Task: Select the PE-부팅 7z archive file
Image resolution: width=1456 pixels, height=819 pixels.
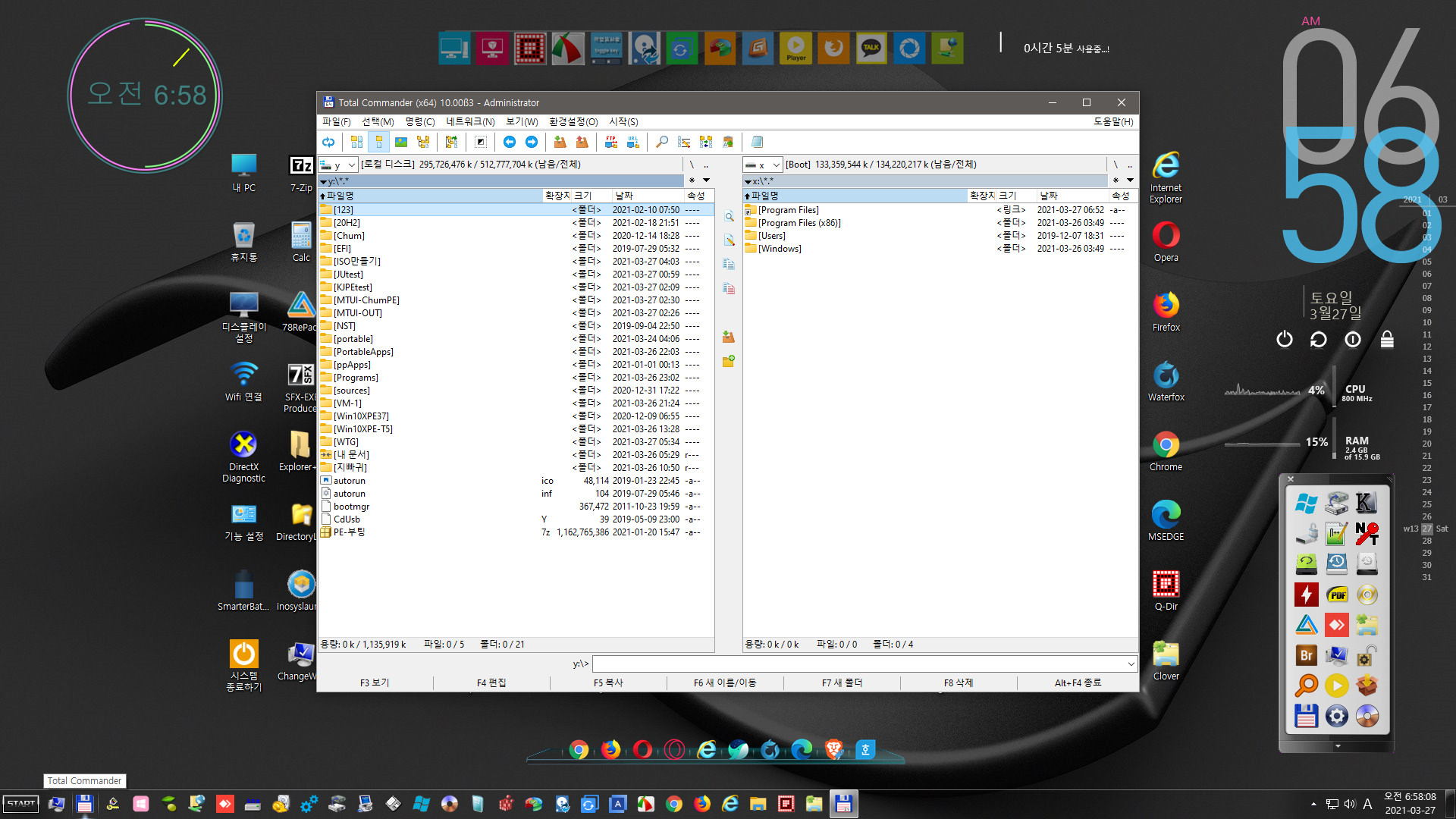Action: pyautogui.click(x=516, y=532)
